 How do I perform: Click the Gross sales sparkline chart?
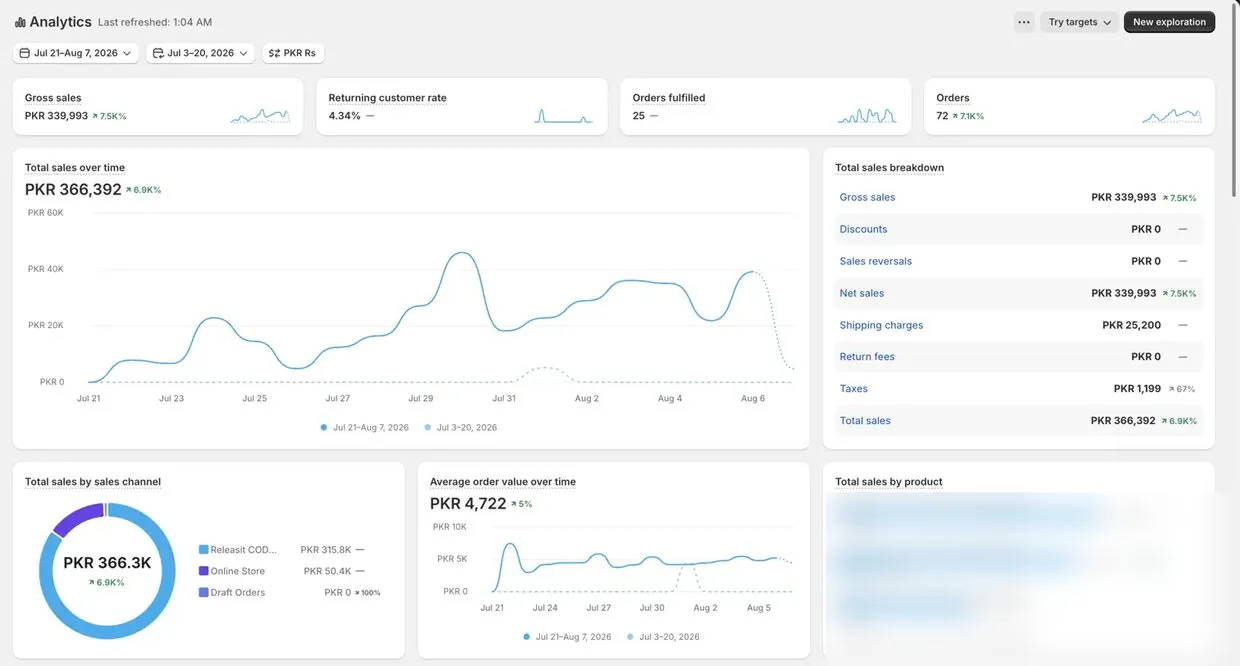(x=260, y=116)
